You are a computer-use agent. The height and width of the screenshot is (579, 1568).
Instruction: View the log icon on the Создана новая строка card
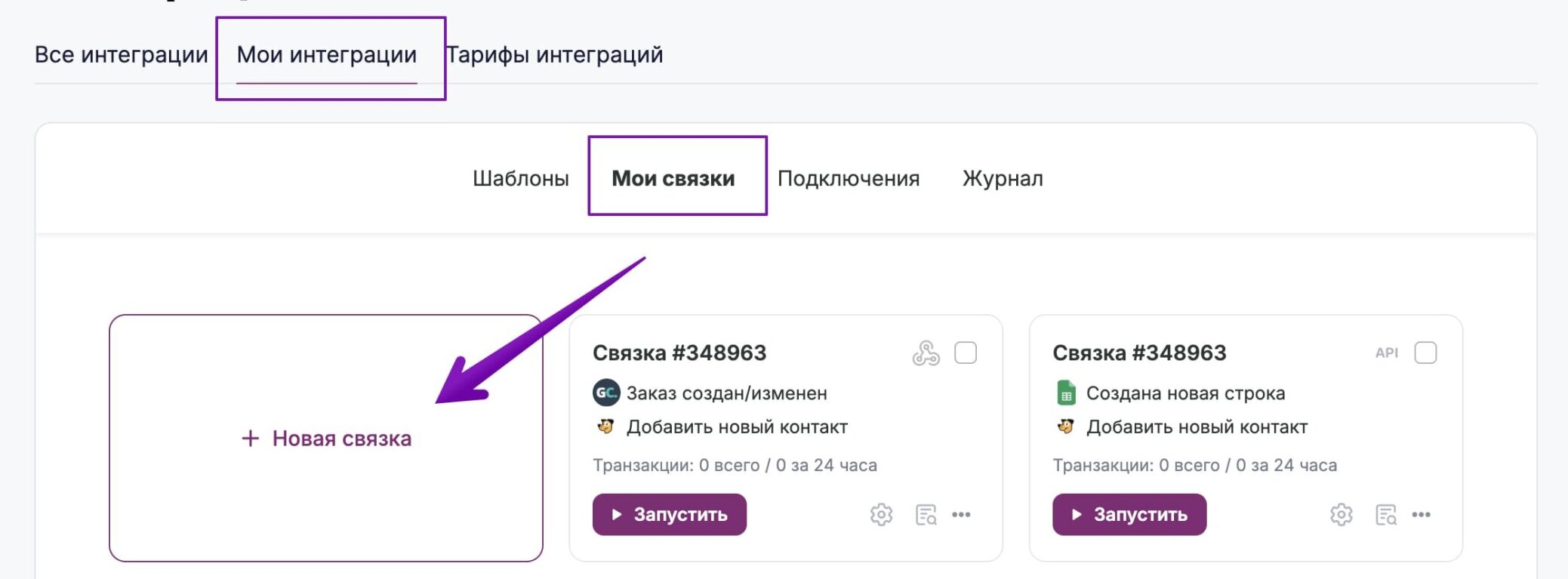(1386, 515)
